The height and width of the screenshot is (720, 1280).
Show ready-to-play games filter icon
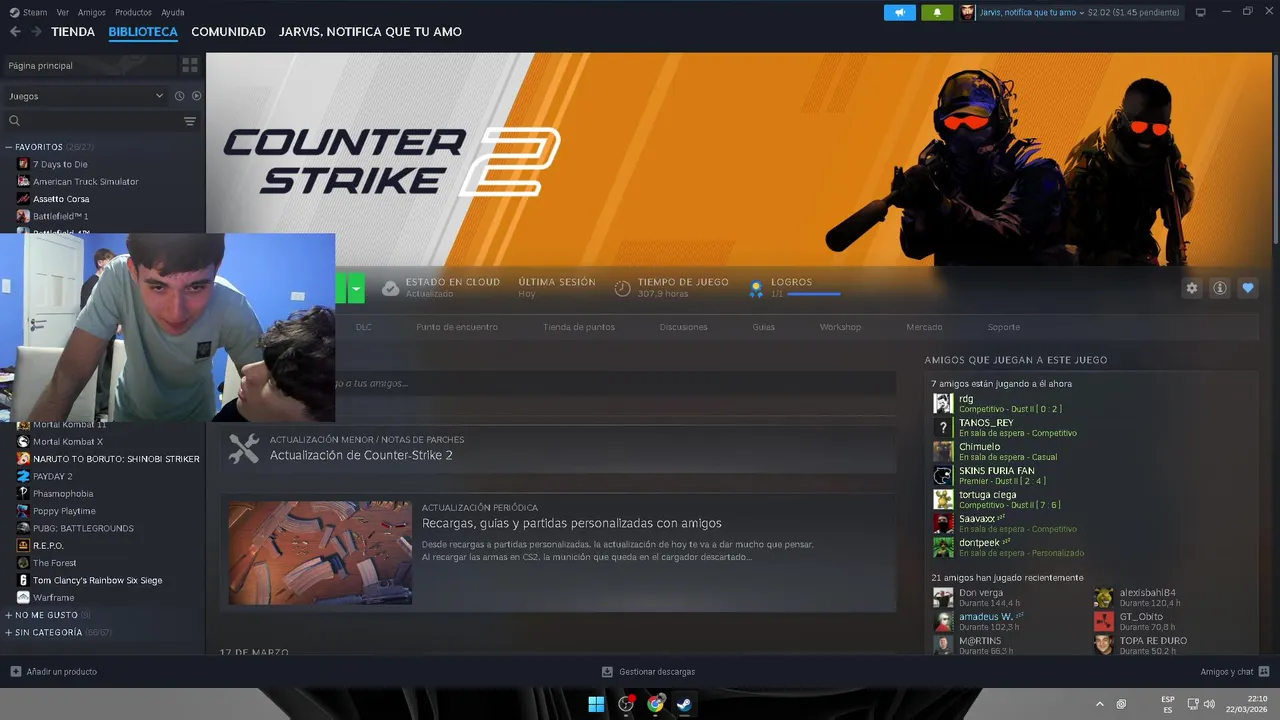point(196,96)
